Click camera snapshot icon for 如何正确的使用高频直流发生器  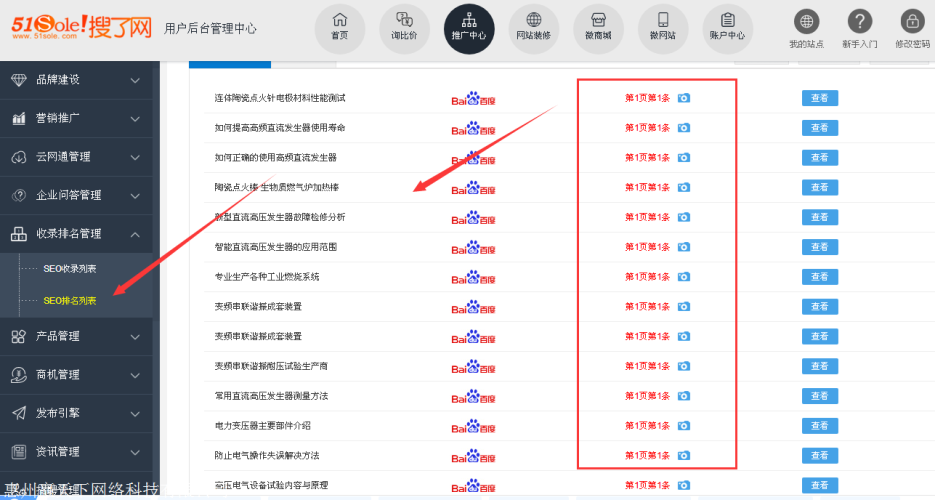pyautogui.click(x=684, y=157)
